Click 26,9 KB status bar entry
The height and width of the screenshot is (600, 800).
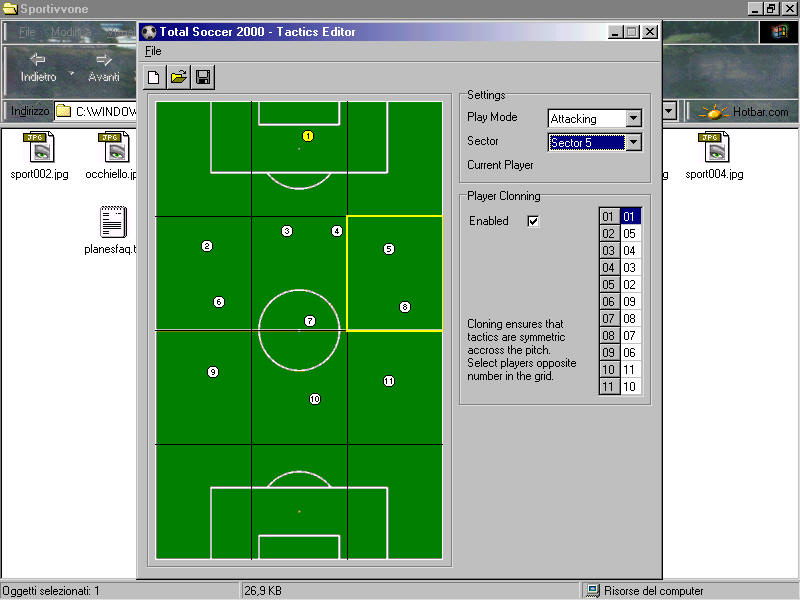coord(263,591)
